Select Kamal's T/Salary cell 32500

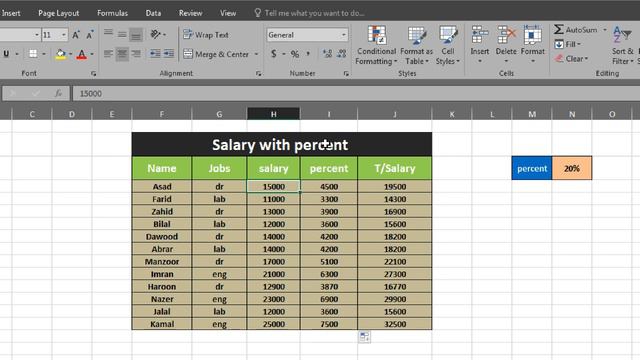(x=395, y=324)
